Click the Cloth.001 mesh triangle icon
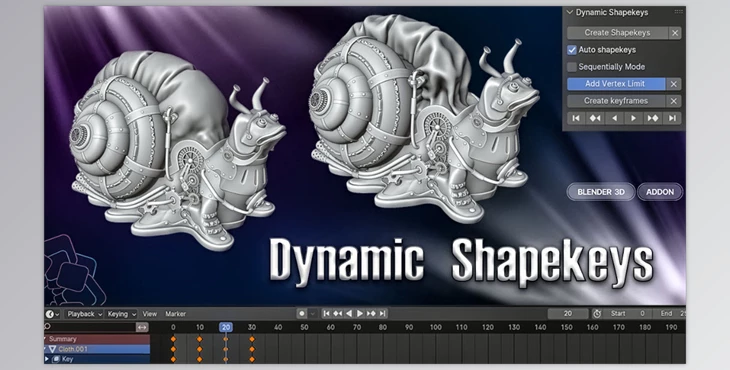730x370 pixels. pyautogui.click(x=53, y=349)
